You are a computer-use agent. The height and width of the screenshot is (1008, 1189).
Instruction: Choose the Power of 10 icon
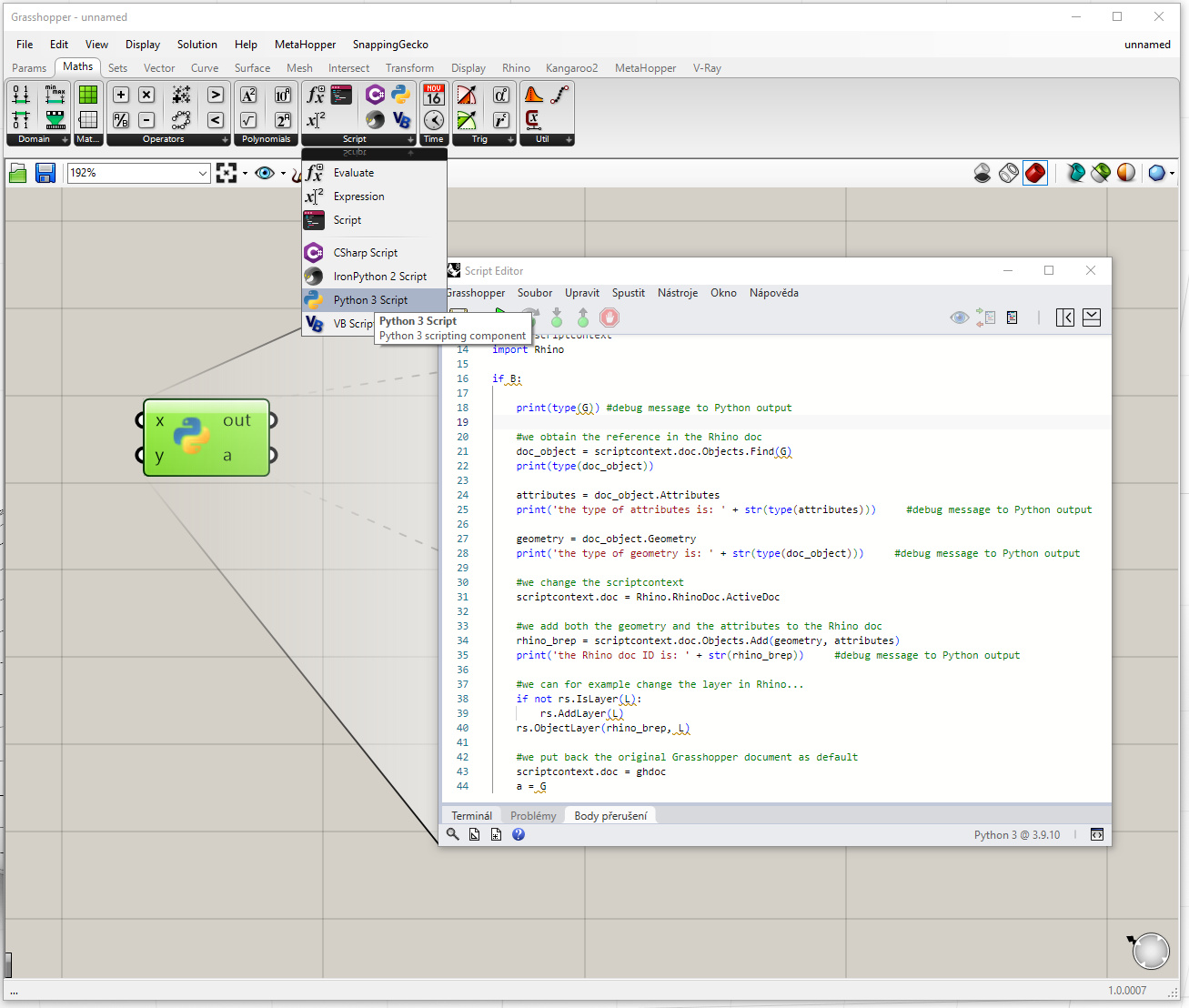[x=283, y=95]
